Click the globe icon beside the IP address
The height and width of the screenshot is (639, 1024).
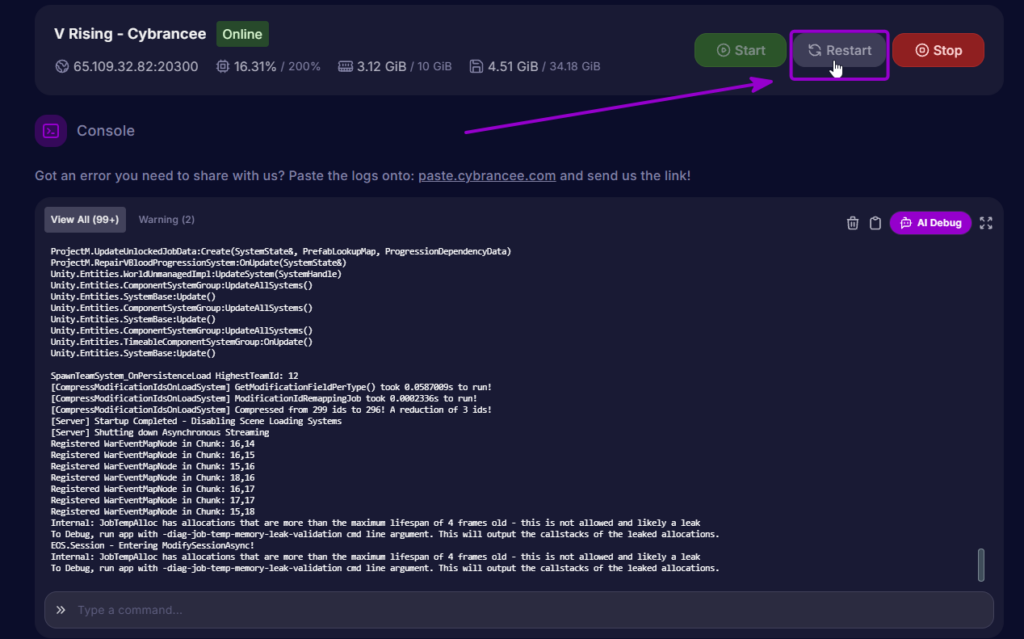point(62,67)
